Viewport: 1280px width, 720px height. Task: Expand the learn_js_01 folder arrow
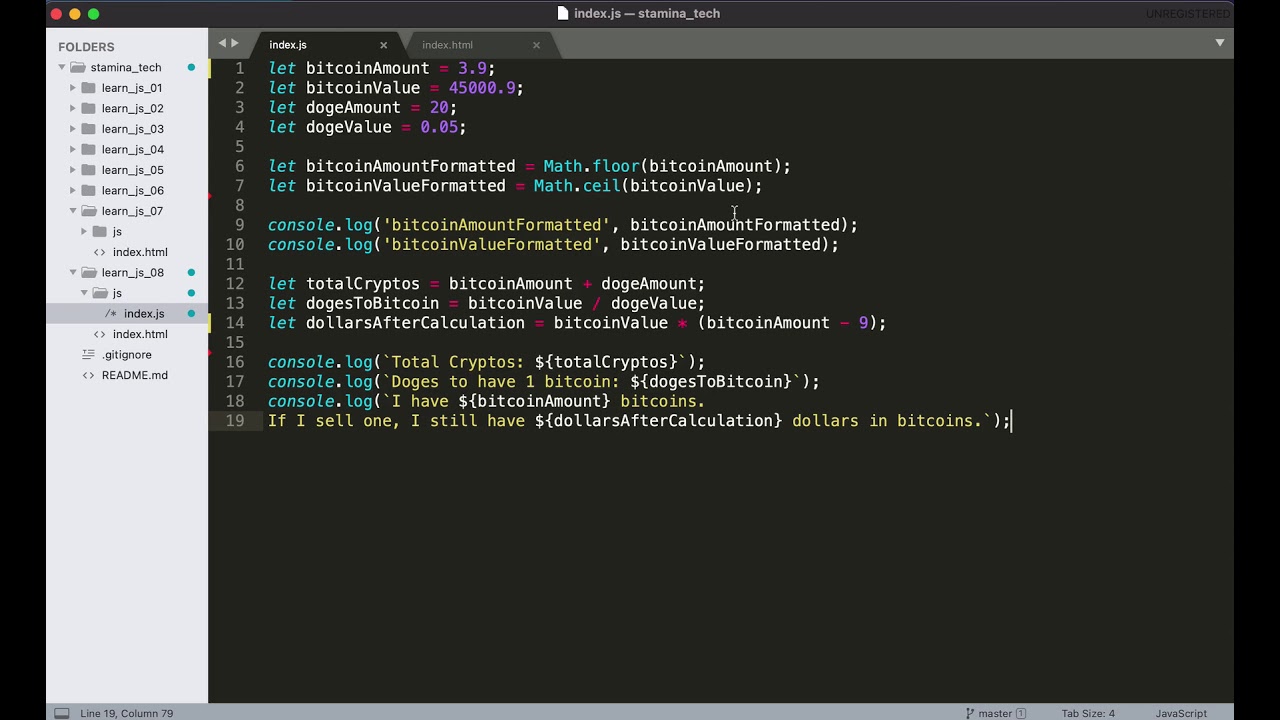pos(73,88)
